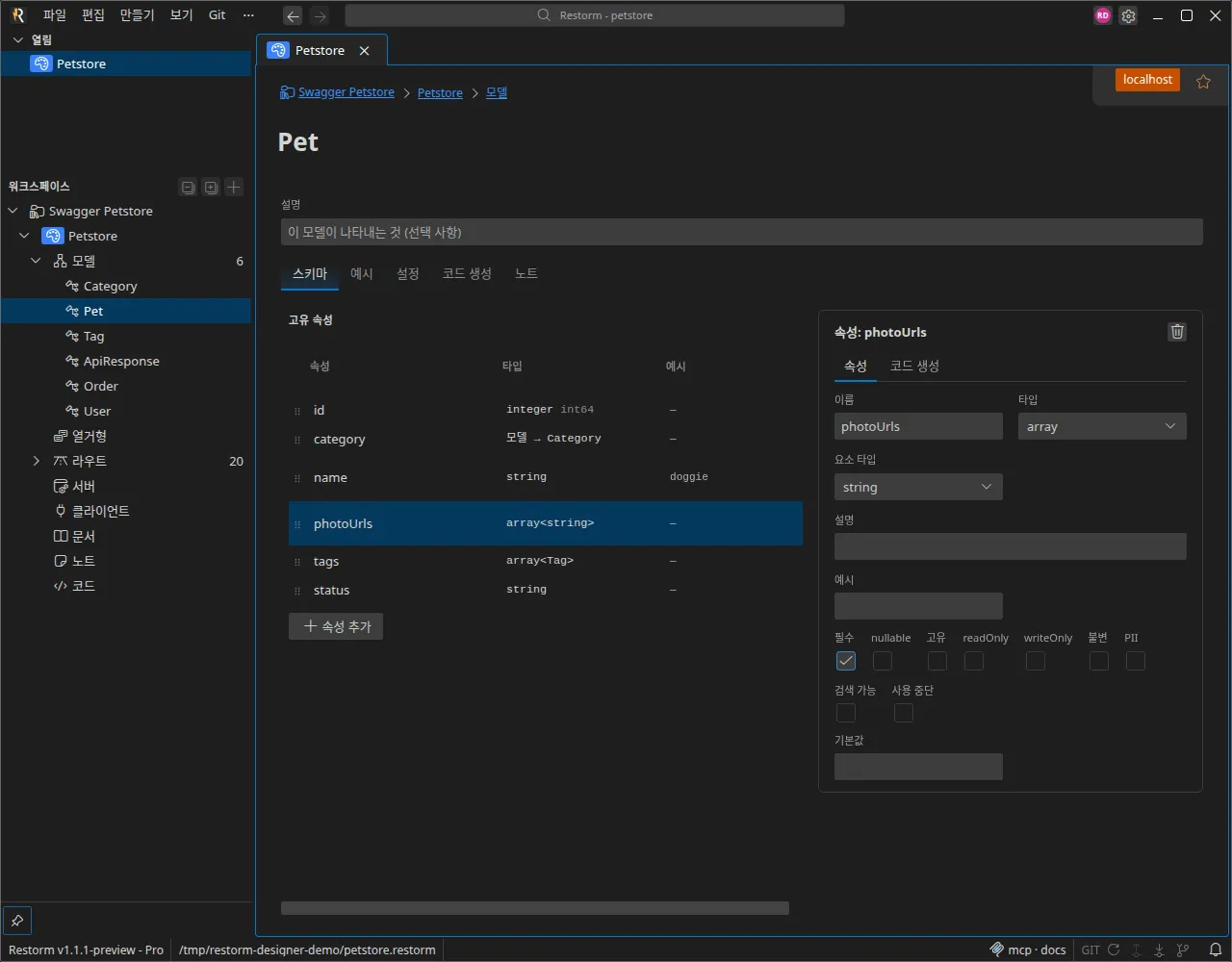The height and width of the screenshot is (962, 1232).
Task: Uncheck the 필수 (required) checkbox
Action: pos(846,661)
